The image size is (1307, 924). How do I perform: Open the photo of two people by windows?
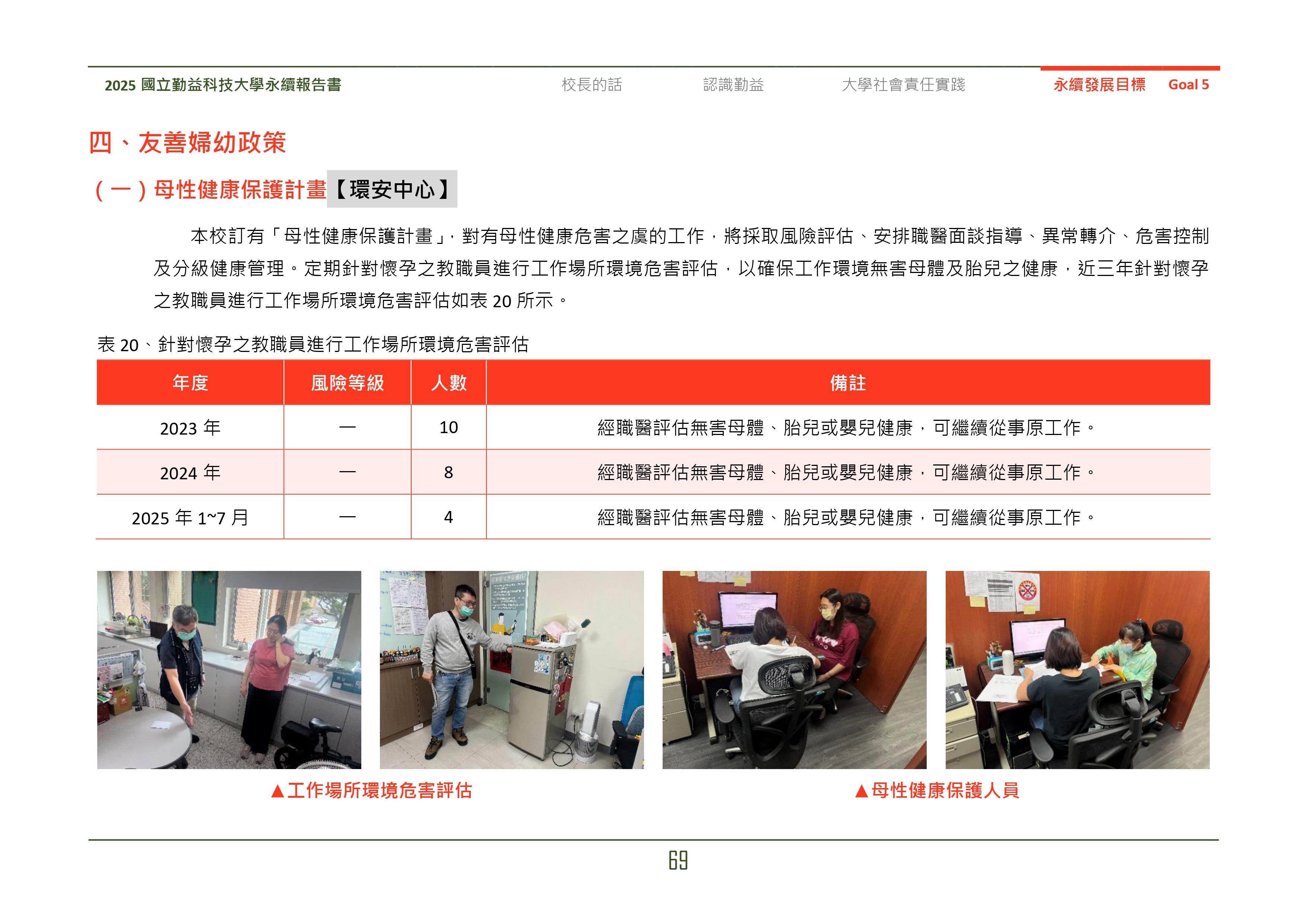click(x=229, y=670)
